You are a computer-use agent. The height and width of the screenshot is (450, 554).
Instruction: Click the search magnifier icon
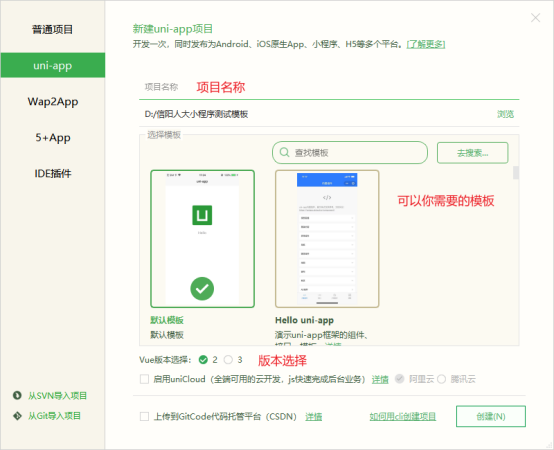(284, 153)
